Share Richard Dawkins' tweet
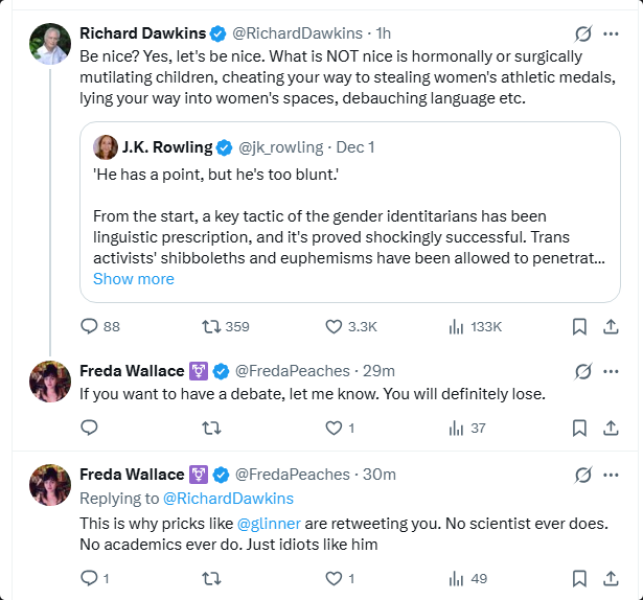 tap(610, 326)
